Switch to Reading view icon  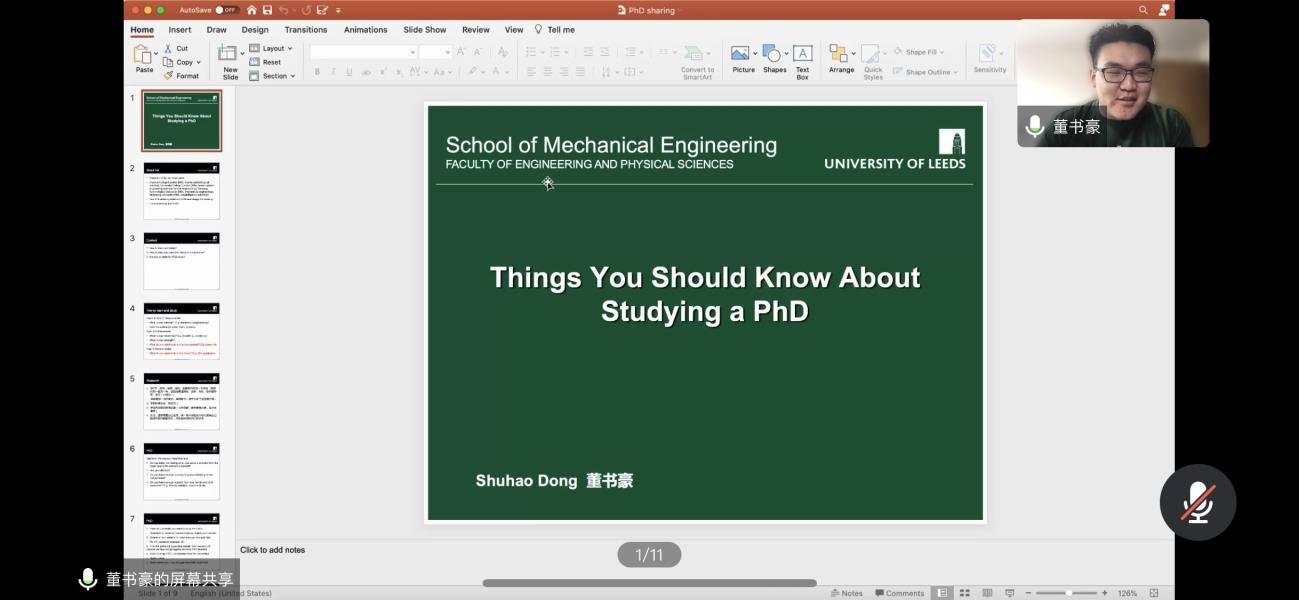point(988,593)
